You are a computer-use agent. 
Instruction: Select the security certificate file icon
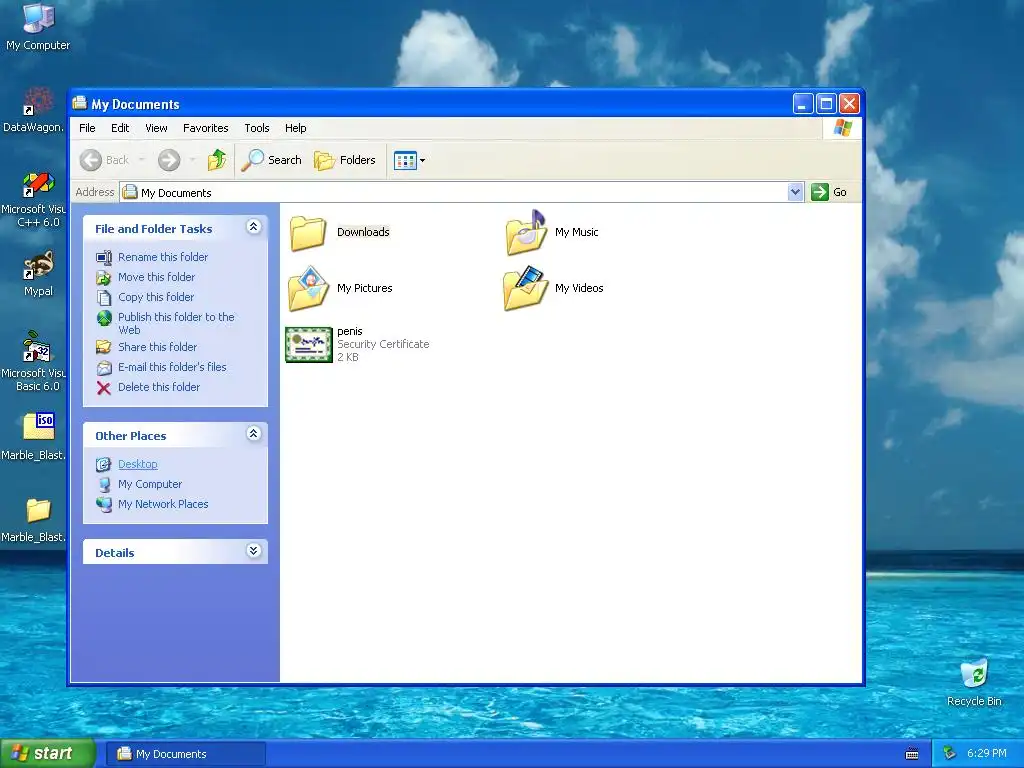309,344
